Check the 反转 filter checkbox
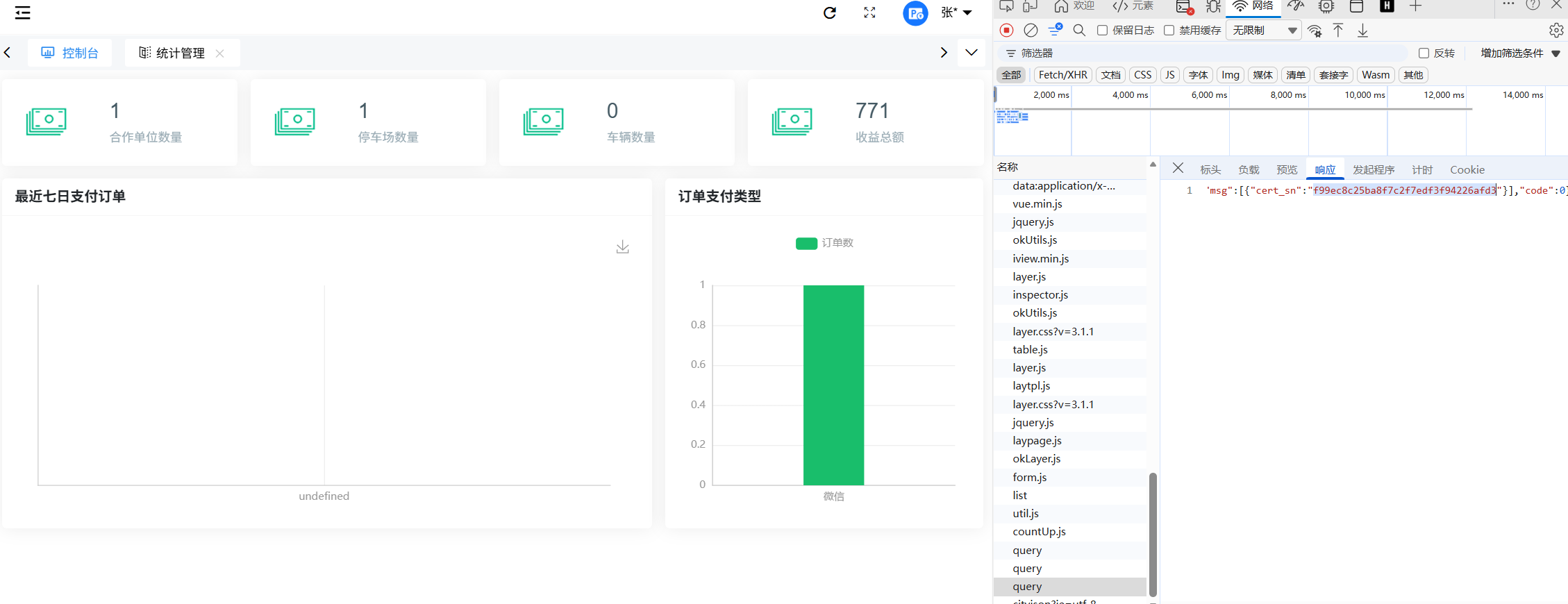This screenshot has width=1568, height=604. [x=1424, y=53]
